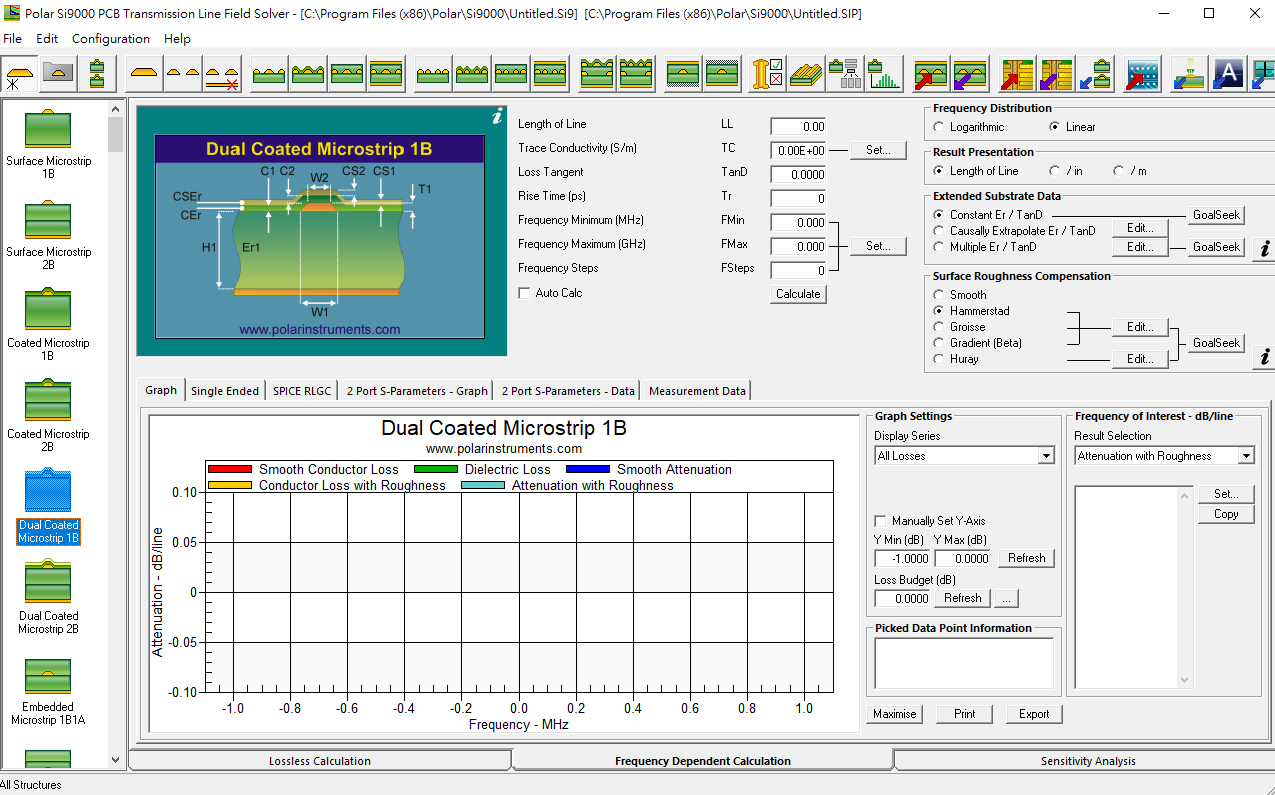Click the single trace structure toolbar icon
The width and height of the screenshot is (1275, 795).
(144, 74)
